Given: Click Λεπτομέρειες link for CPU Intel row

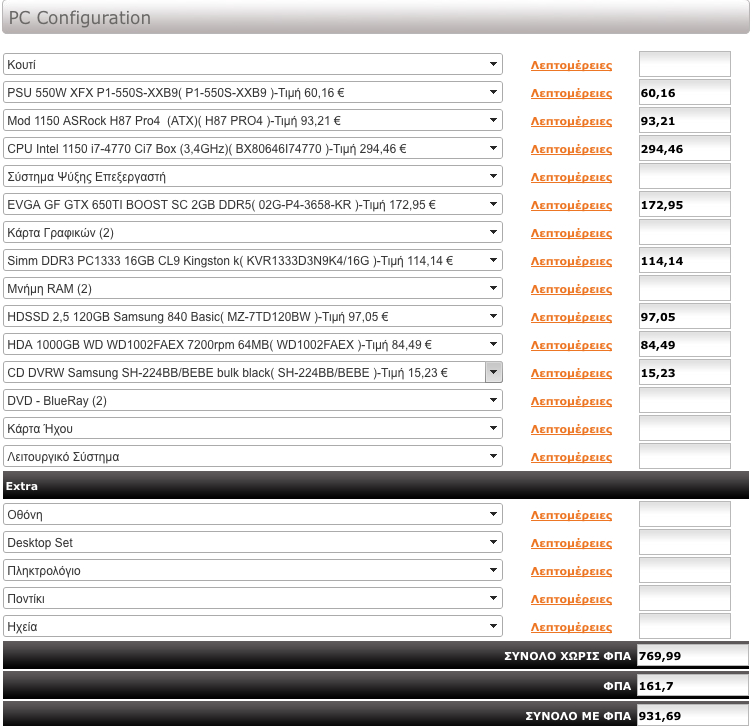Looking at the screenshot, I should (x=571, y=149).
